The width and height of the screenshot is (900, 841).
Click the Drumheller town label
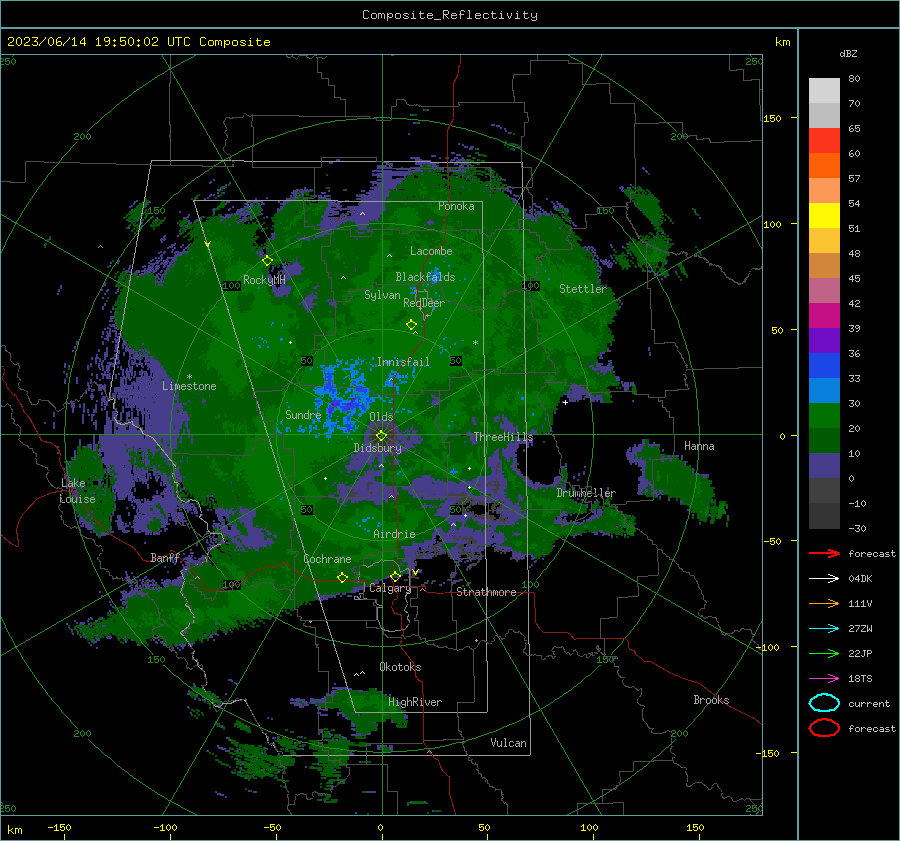[586, 493]
